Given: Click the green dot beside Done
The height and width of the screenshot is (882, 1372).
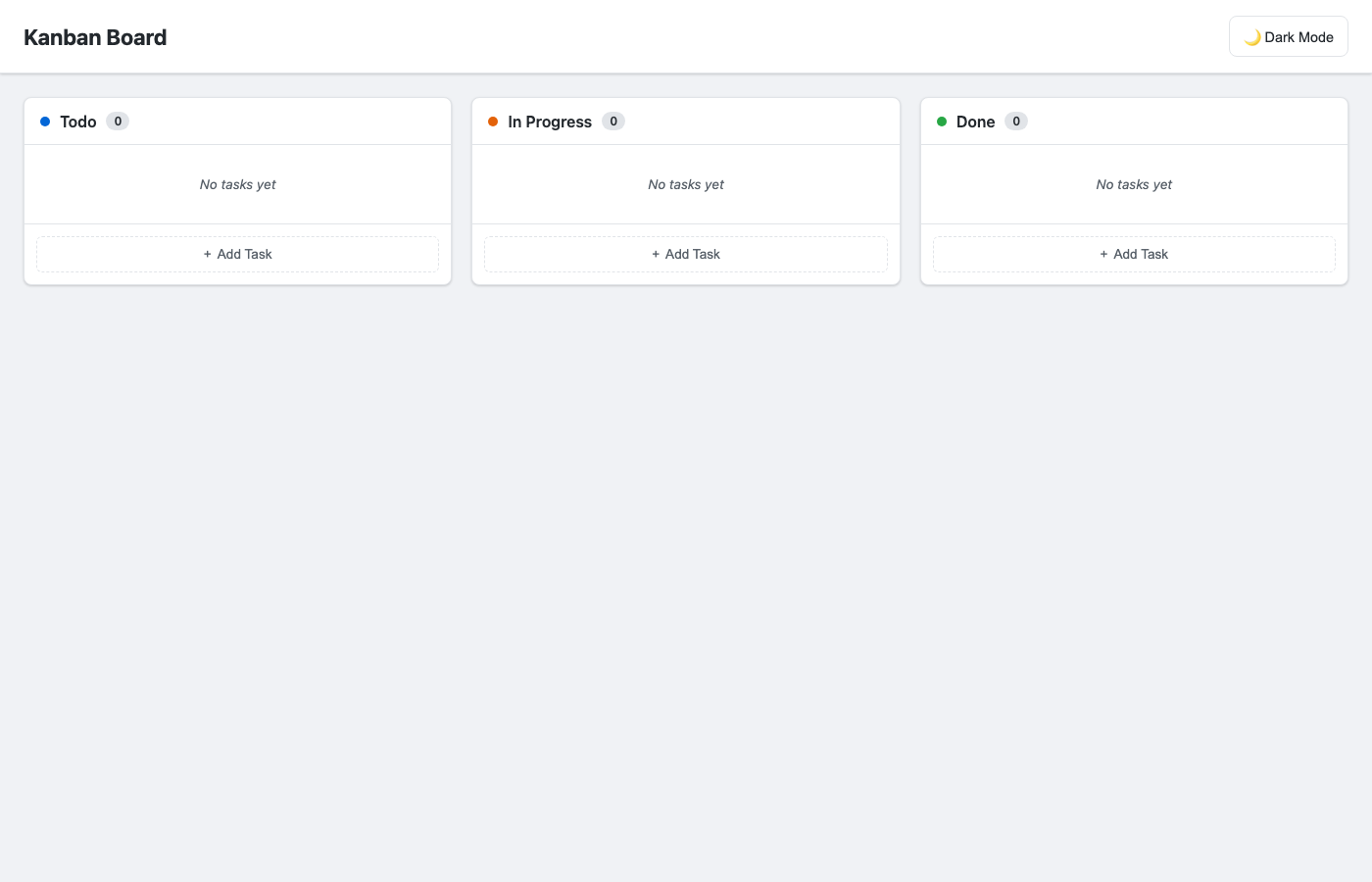Looking at the screenshot, I should (942, 122).
